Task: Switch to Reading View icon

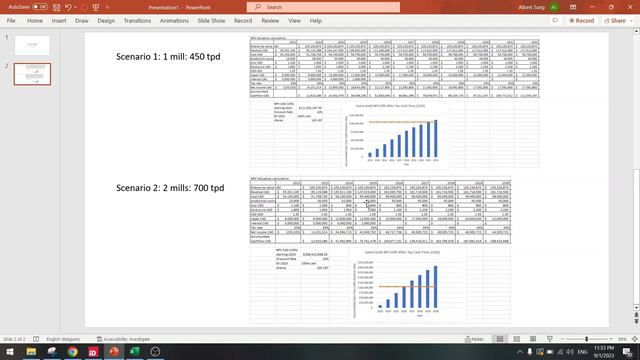Action: (533, 339)
